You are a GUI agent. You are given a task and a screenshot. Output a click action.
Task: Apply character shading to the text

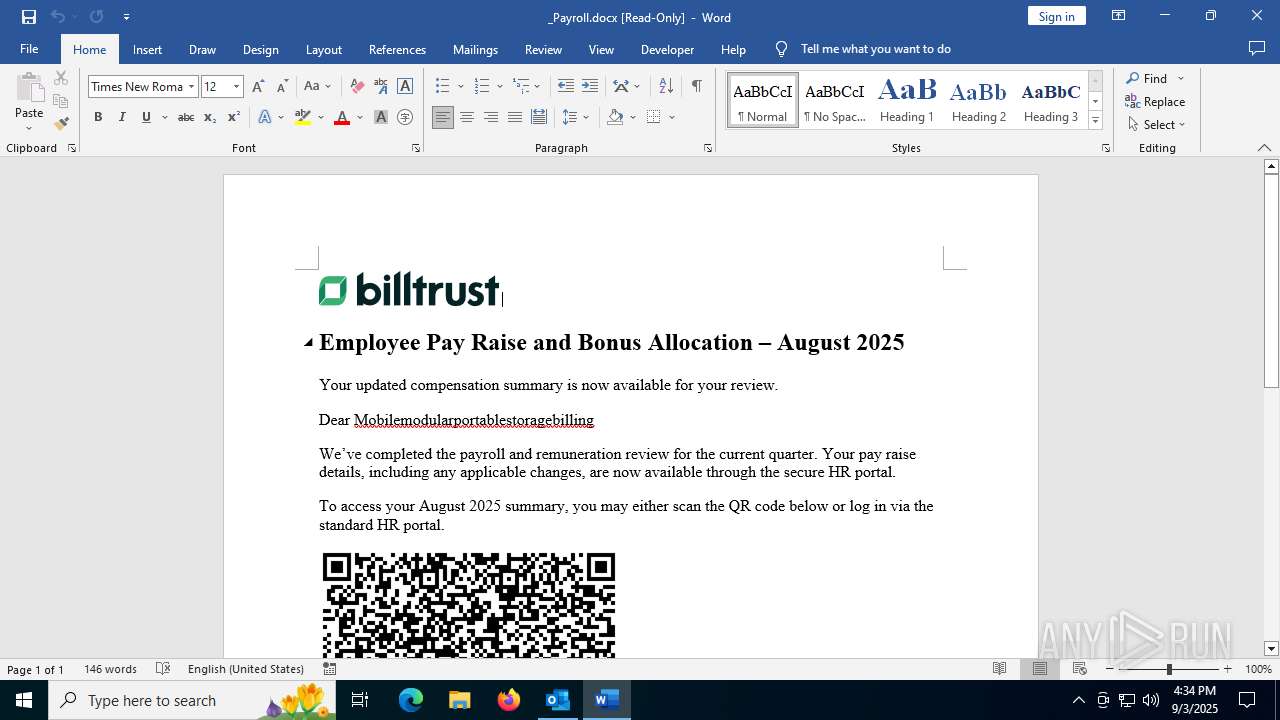(381, 117)
